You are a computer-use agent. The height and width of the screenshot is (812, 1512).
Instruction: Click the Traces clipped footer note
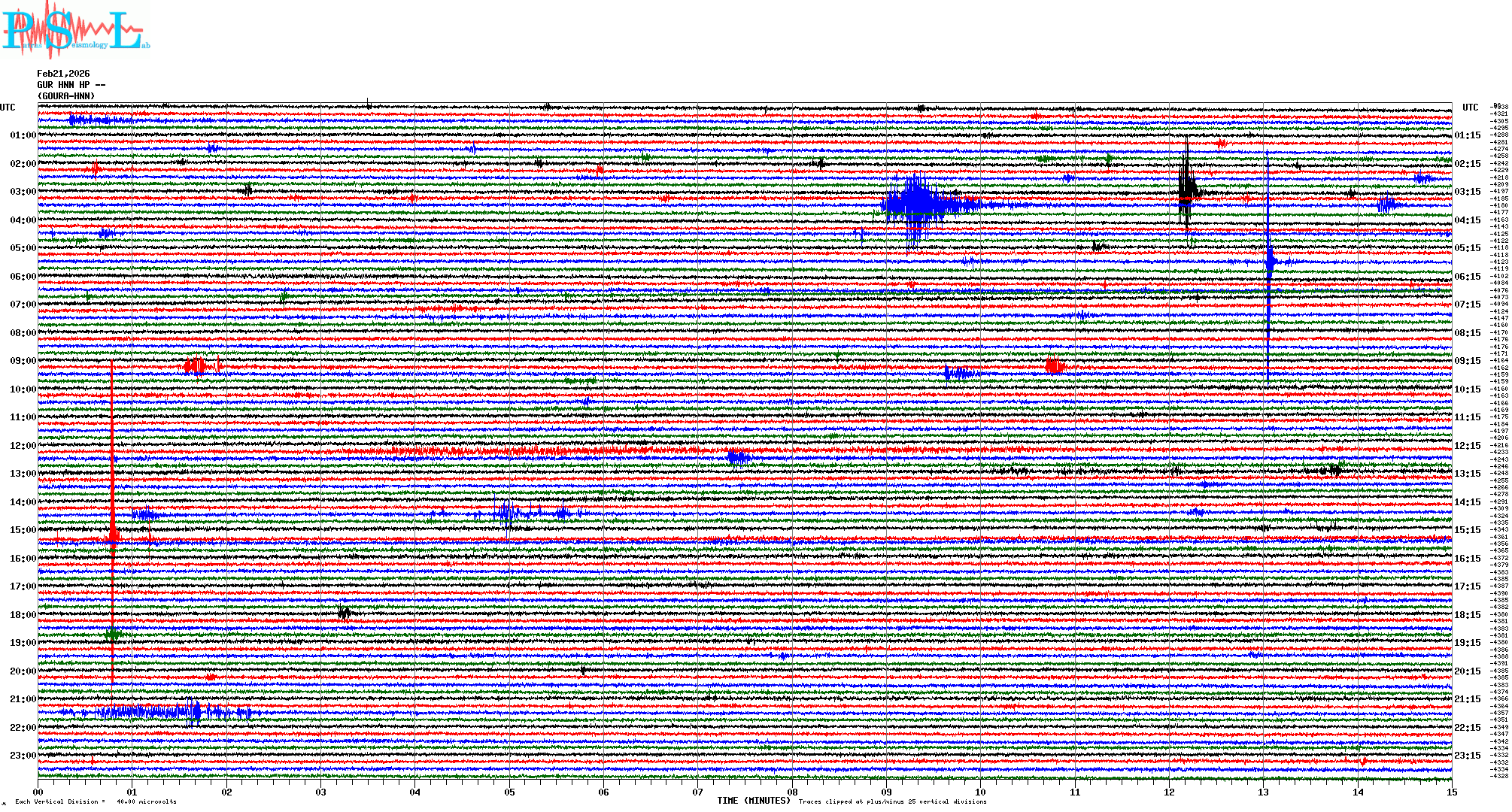892,801
